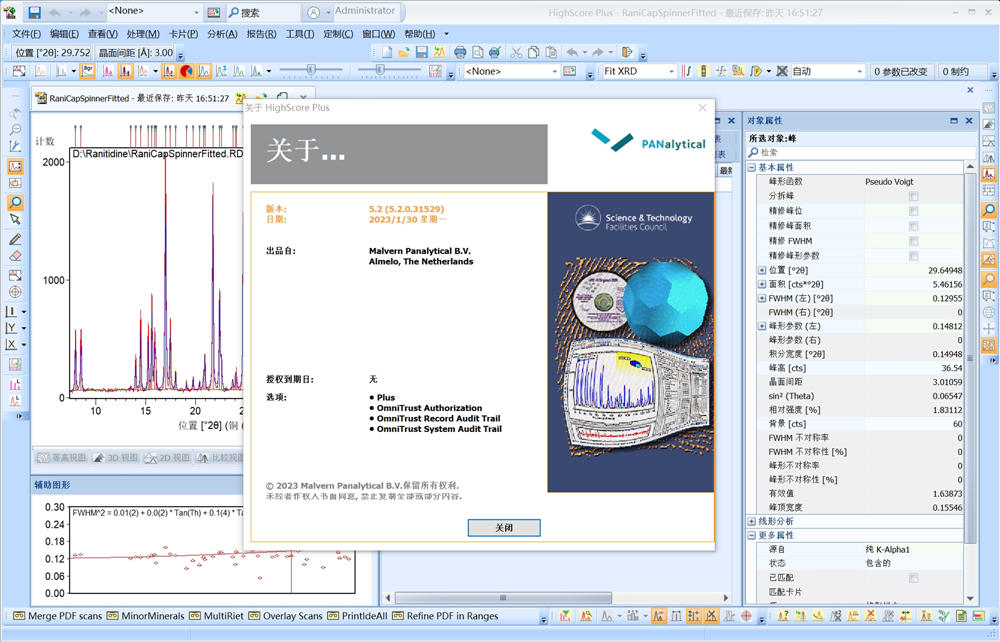Toggle the 精修 FWHM checkbox

coord(913,241)
